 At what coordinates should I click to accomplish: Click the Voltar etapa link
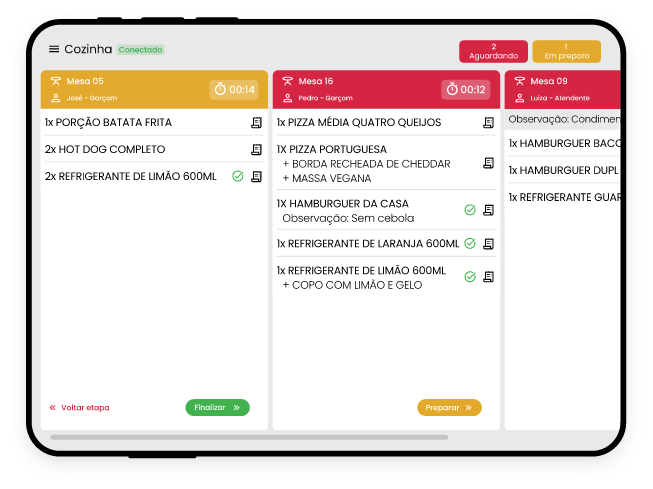[85, 407]
